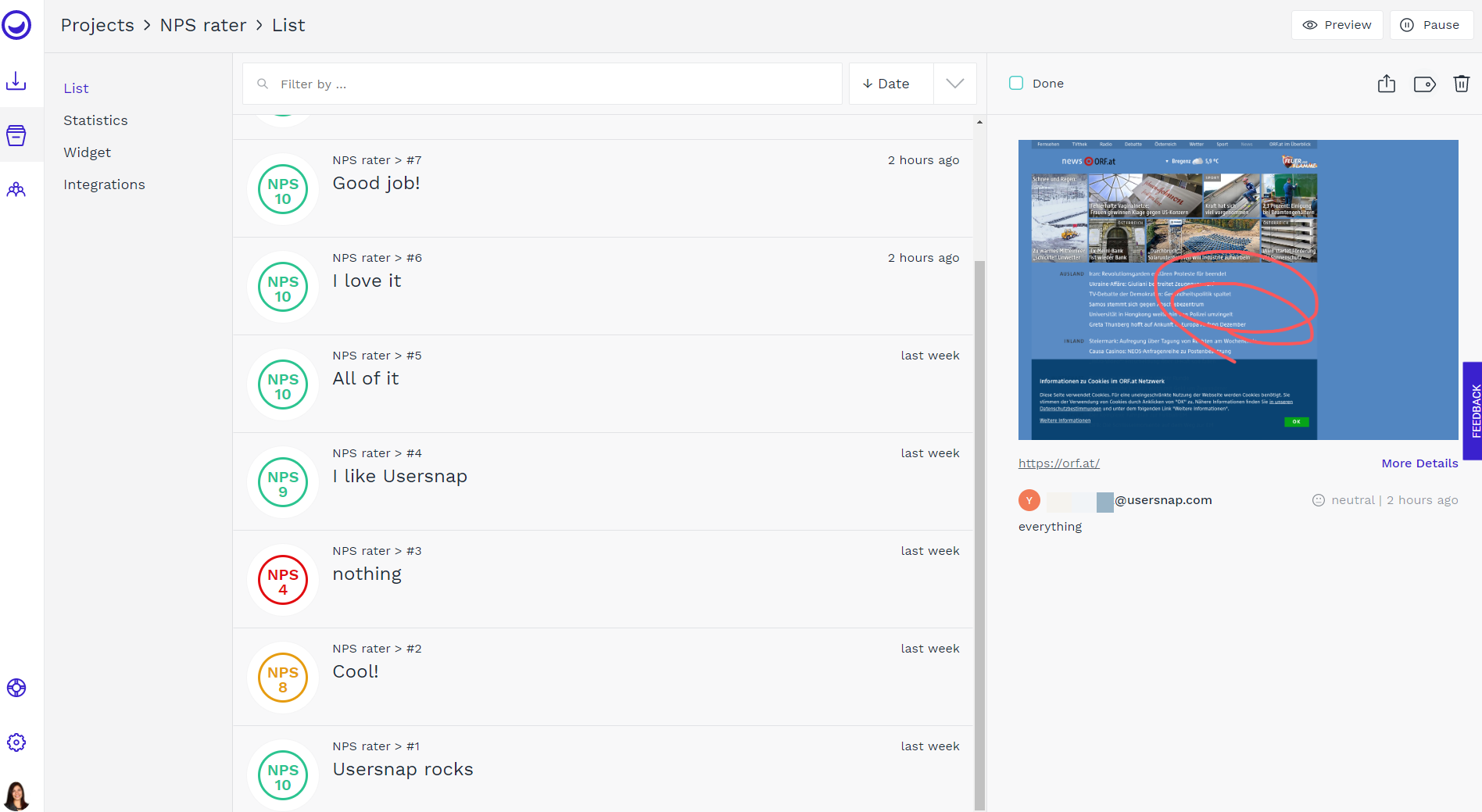Screen dimensions: 1482x812
Task: Click the neutral smiley icon
Action: [1319, 500]
